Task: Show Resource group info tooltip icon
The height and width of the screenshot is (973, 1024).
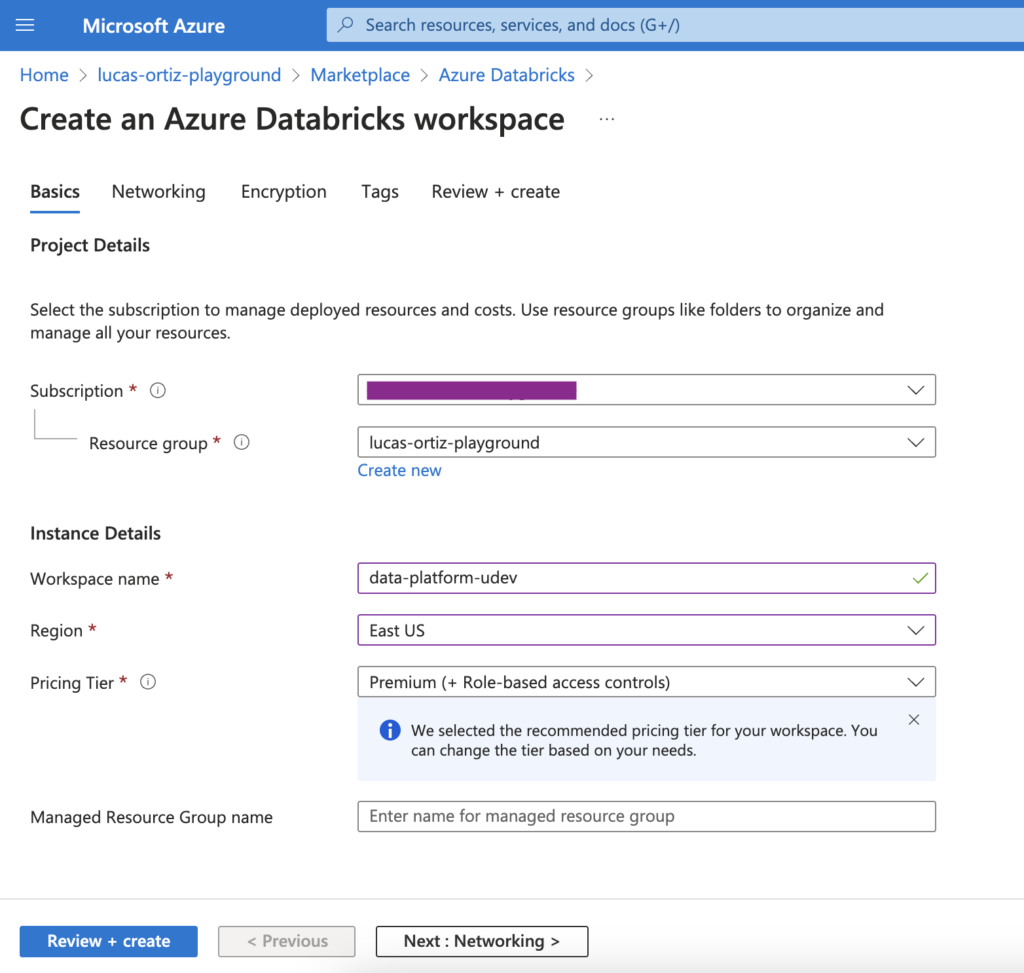Action: coord(242,443)
